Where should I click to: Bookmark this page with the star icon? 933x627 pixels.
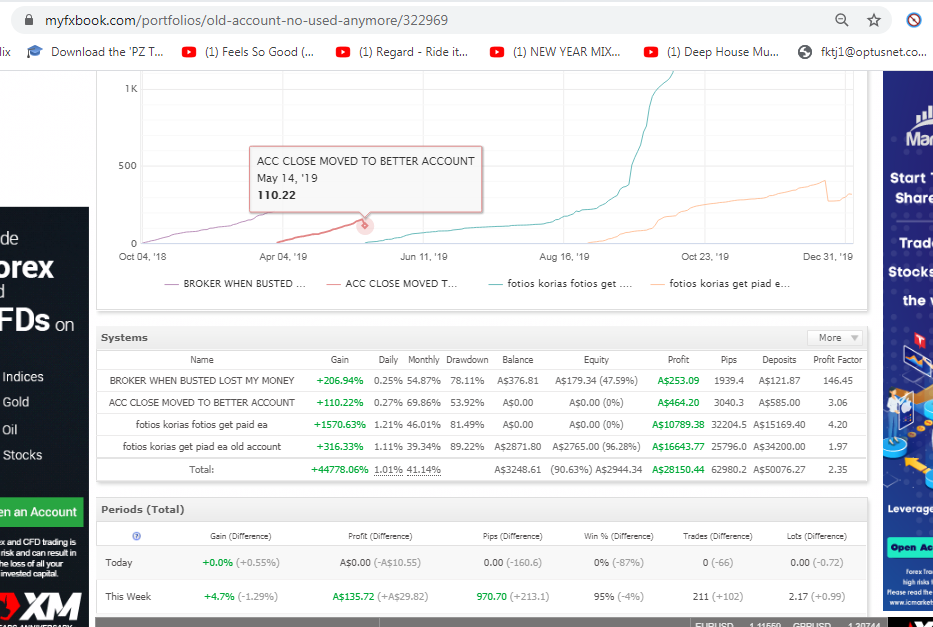873,20
